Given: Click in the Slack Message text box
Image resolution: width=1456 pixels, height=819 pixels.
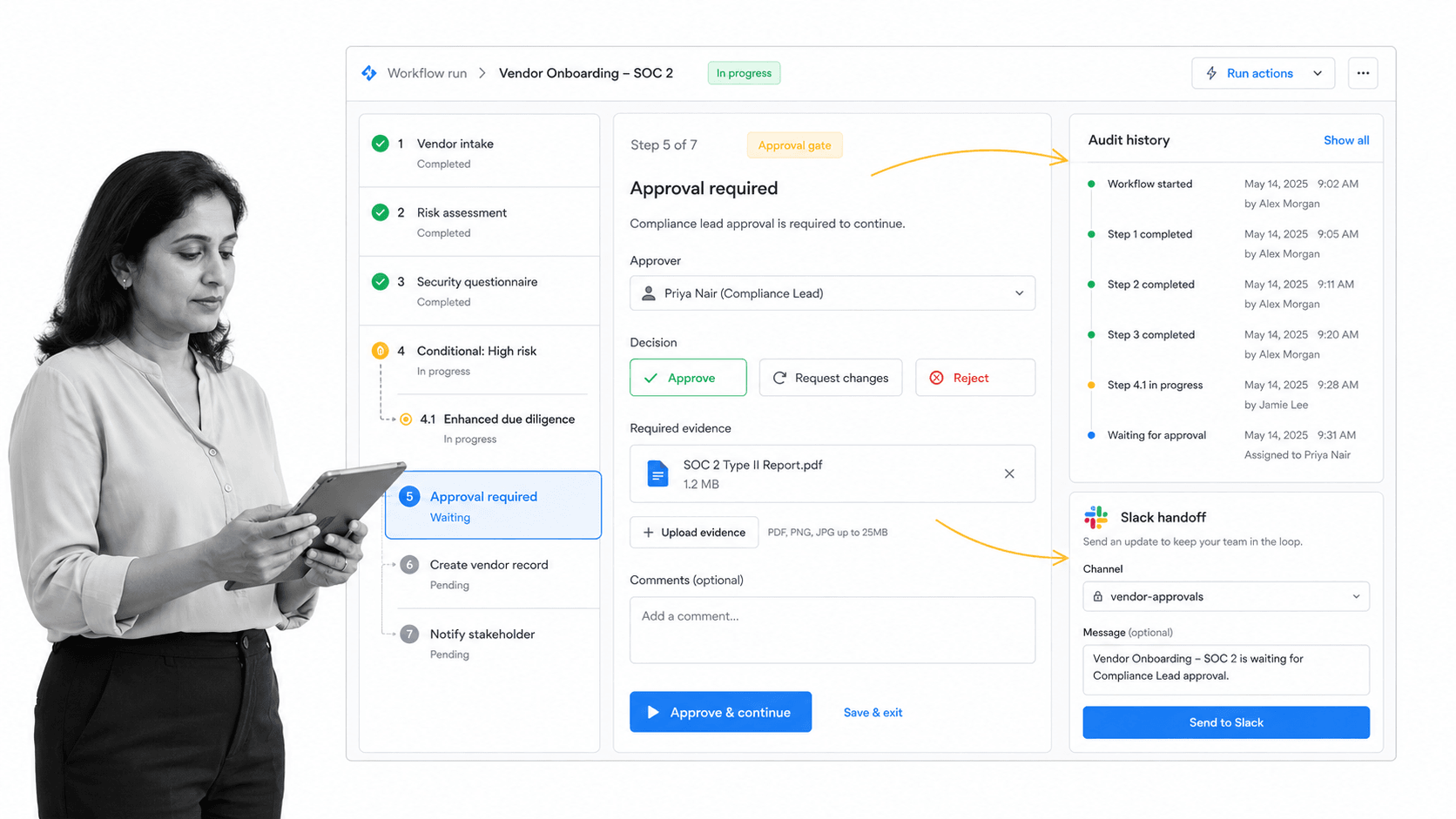Looking at the screenshot, I should [x=1226, y=669].
